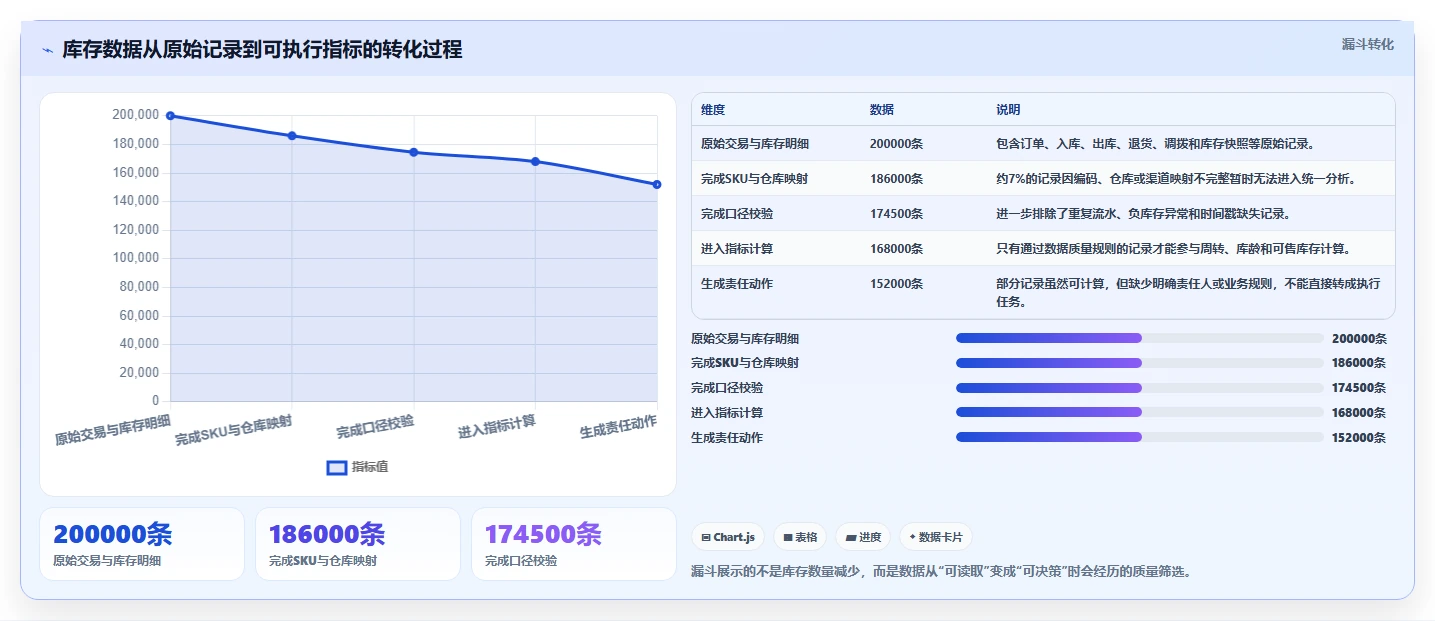Select the 进度 tag chip
The image size is (1435, 621).
(x=863, y=537)
